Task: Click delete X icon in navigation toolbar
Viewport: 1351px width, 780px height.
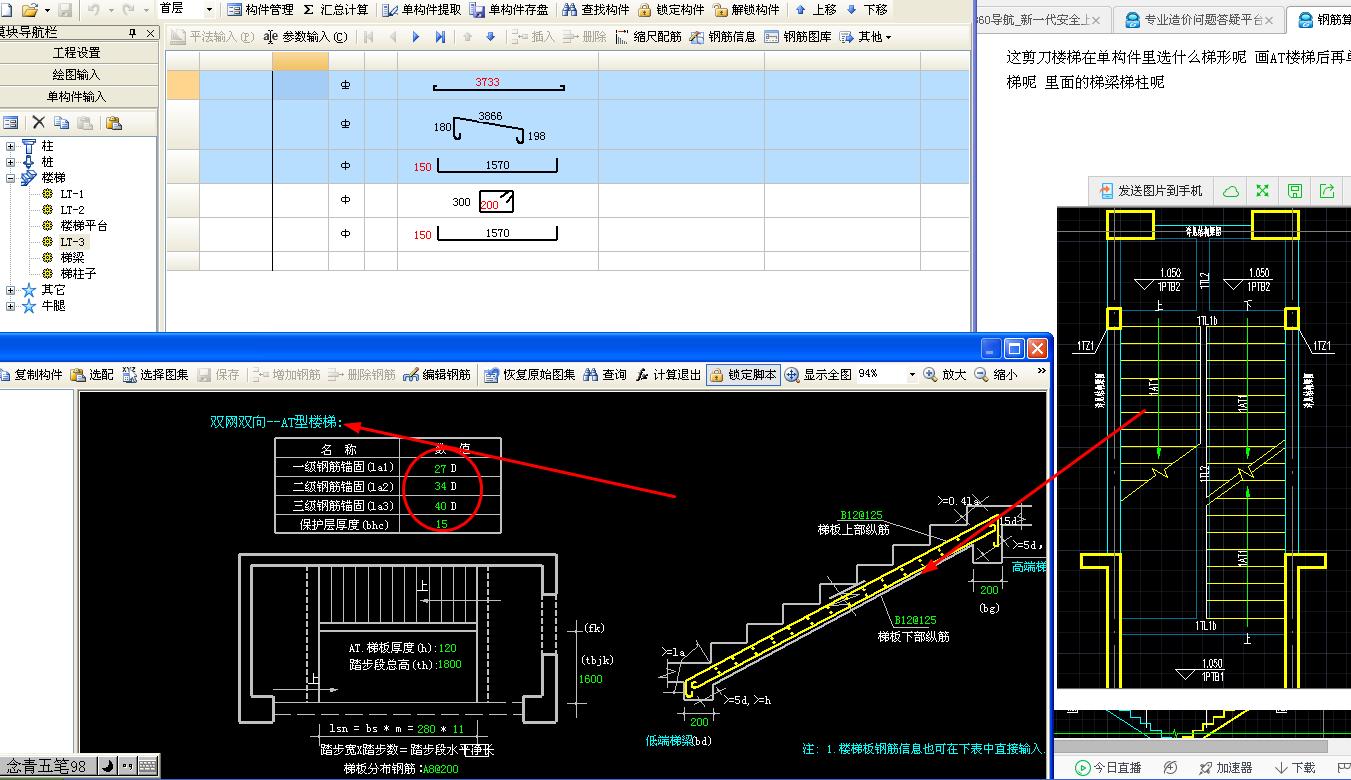Action: 39,123
